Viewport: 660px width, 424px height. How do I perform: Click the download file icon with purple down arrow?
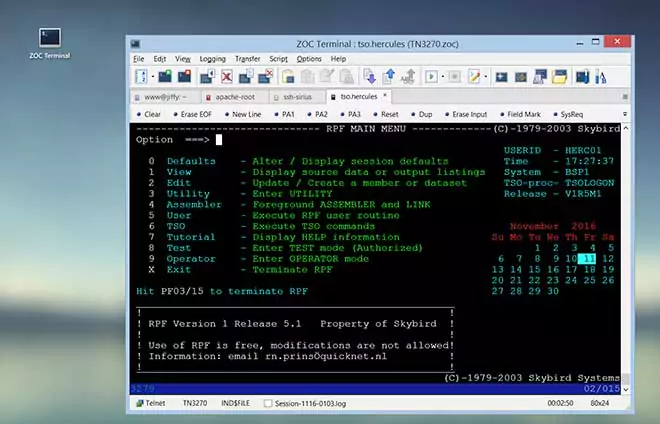[369, 76]
